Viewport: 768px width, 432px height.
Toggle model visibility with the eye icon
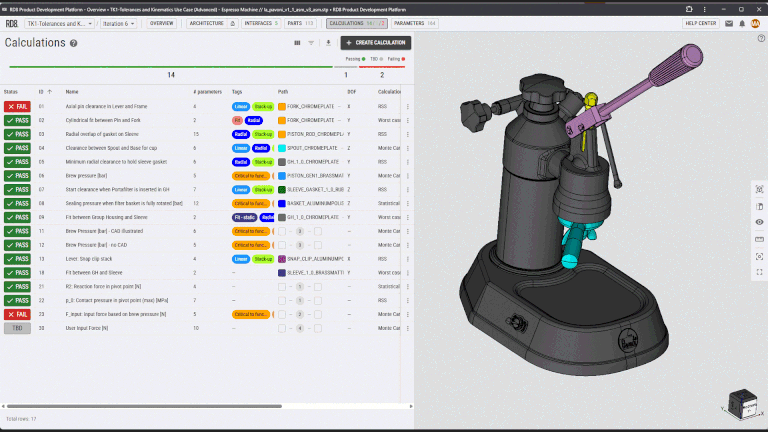click(x=759, y=222)
